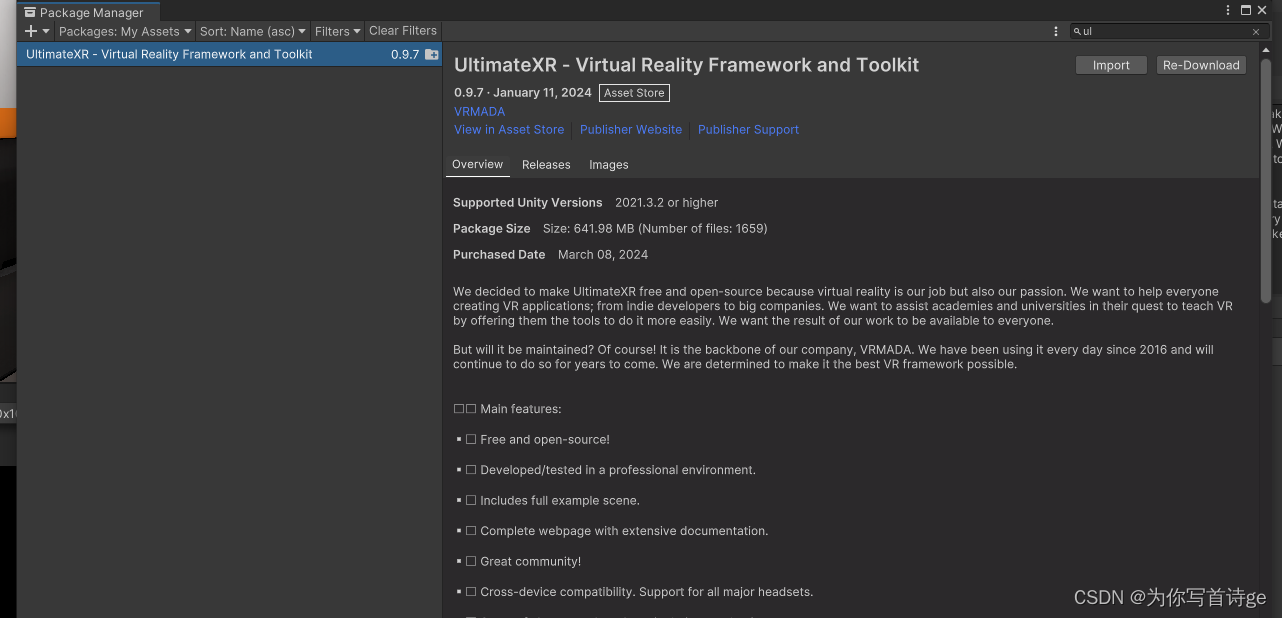The image size is (1282, 618).
Task: Click the Package Manager window tab icon
Action: click(30, 13)
